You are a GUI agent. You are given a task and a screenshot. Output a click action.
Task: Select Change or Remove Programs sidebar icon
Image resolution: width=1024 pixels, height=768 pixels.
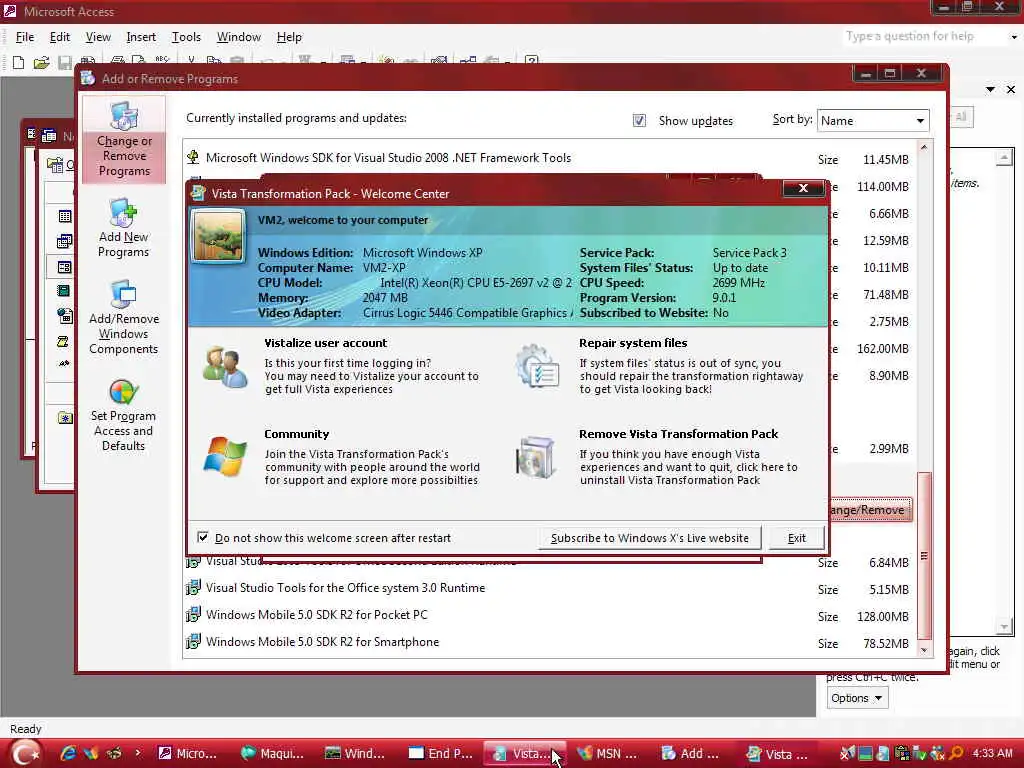tap(124, 140)
